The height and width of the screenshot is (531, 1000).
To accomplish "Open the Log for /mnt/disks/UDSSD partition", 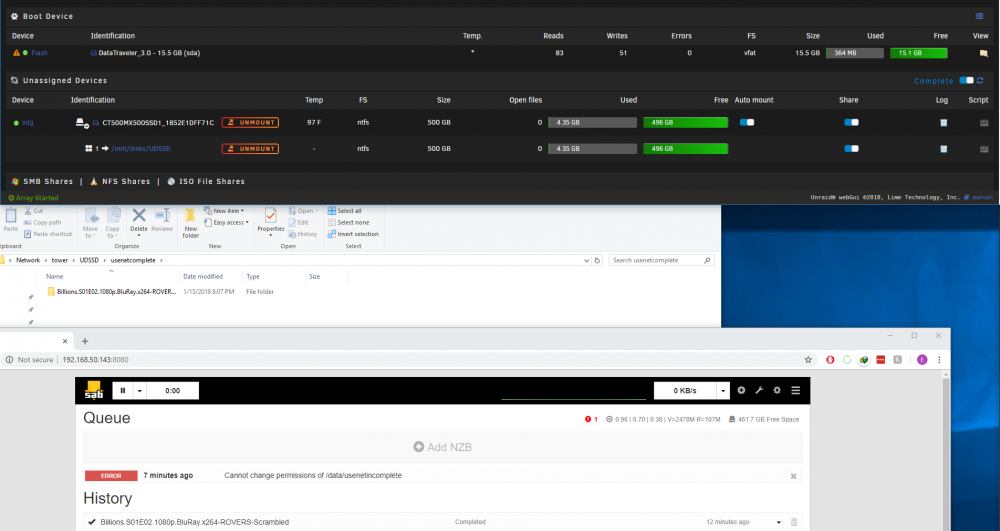I will tap(943, 149).
